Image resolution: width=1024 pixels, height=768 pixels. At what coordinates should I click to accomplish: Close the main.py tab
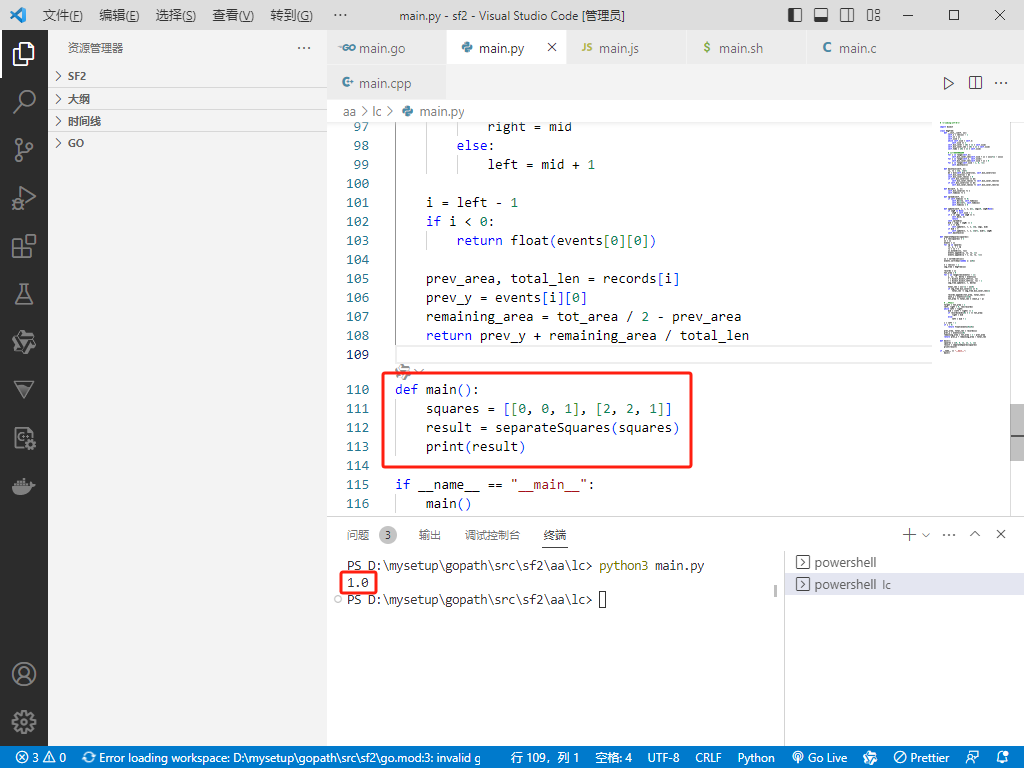point(552,47)
